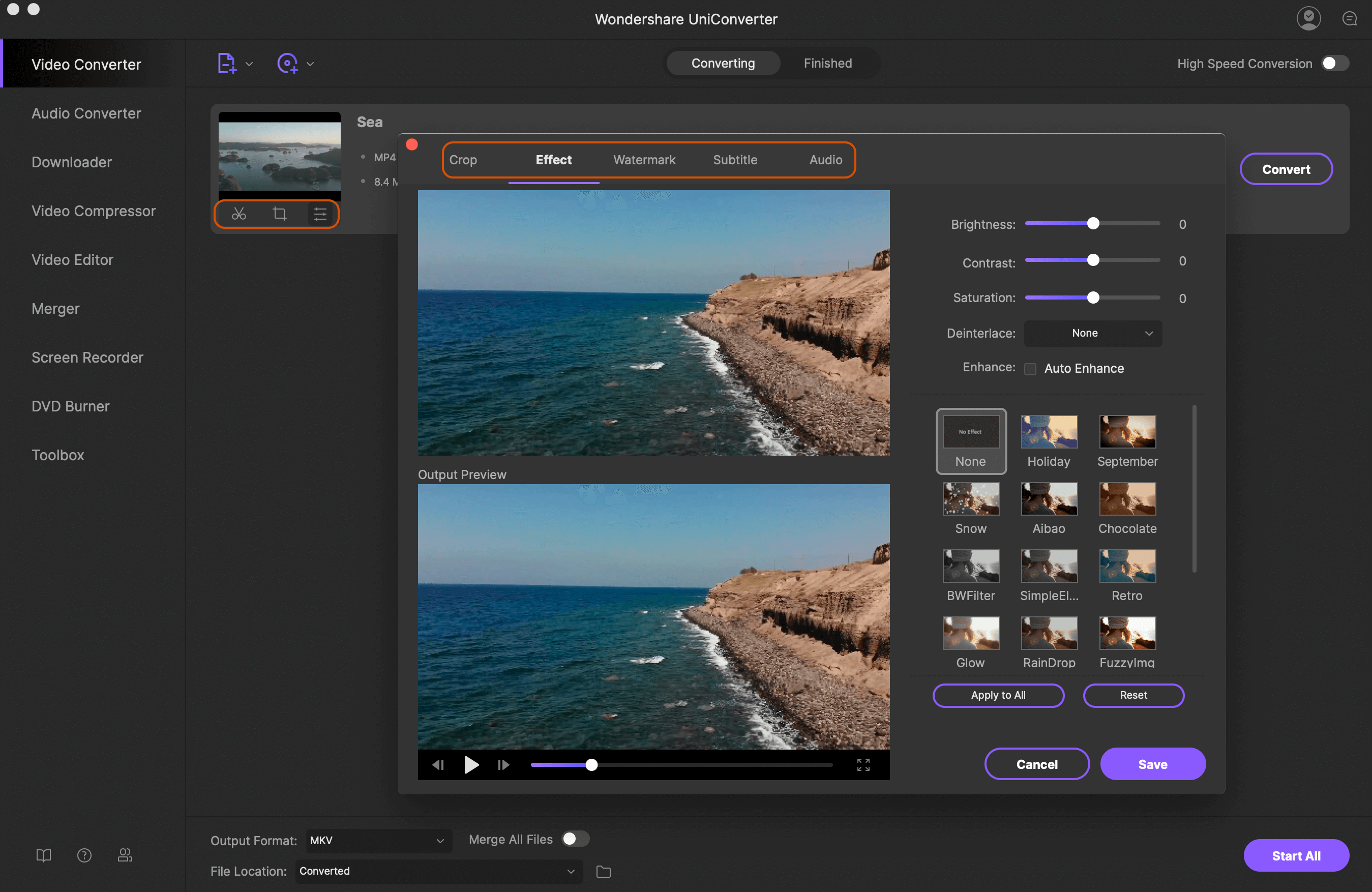
Task: Click the Apply to All button
Action: tap(998, 694)
